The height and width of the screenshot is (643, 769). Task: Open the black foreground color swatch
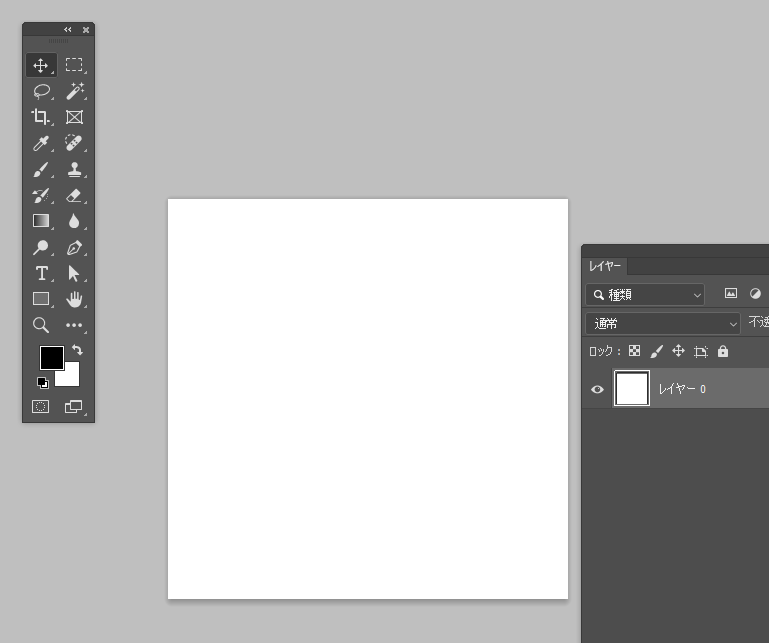50,357
